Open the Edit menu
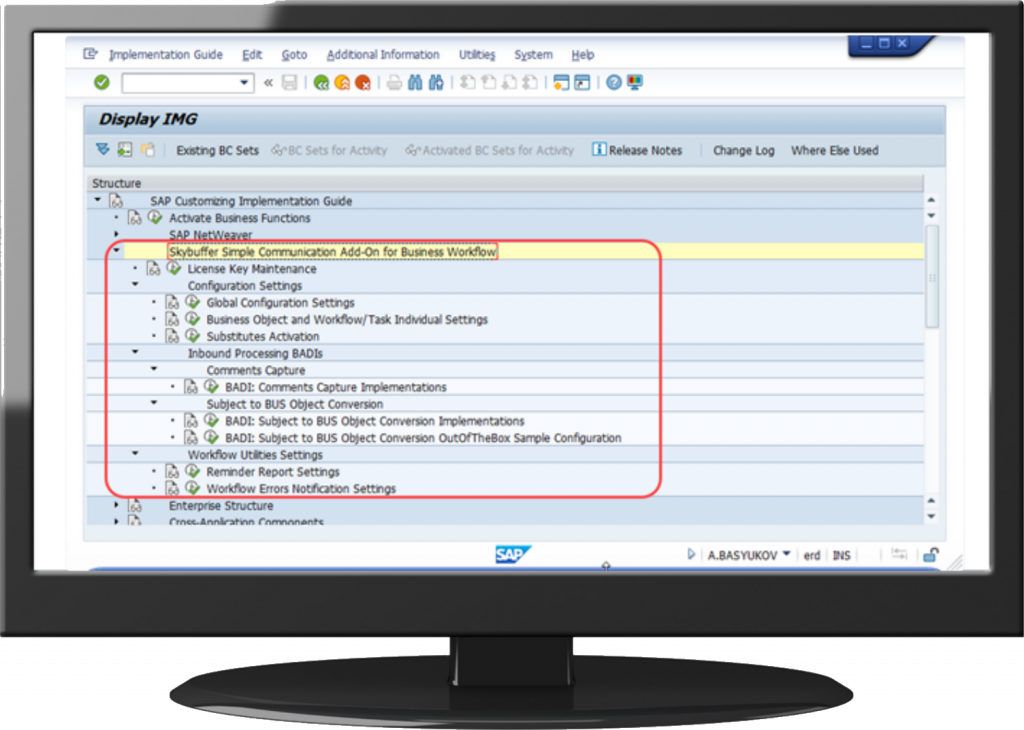The image size is (1024, 730). 252,55
